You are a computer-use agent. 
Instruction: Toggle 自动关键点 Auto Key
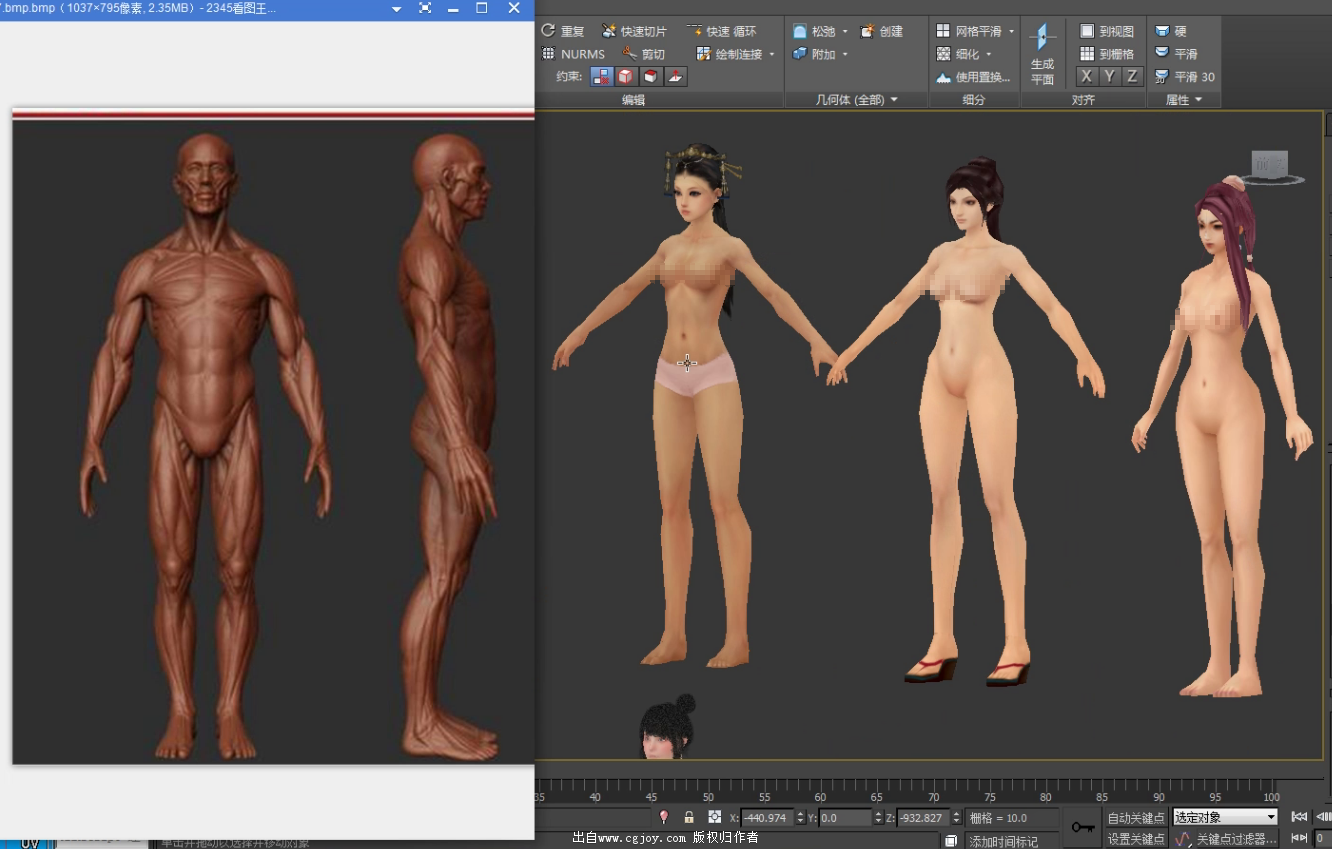[1136, 818]
